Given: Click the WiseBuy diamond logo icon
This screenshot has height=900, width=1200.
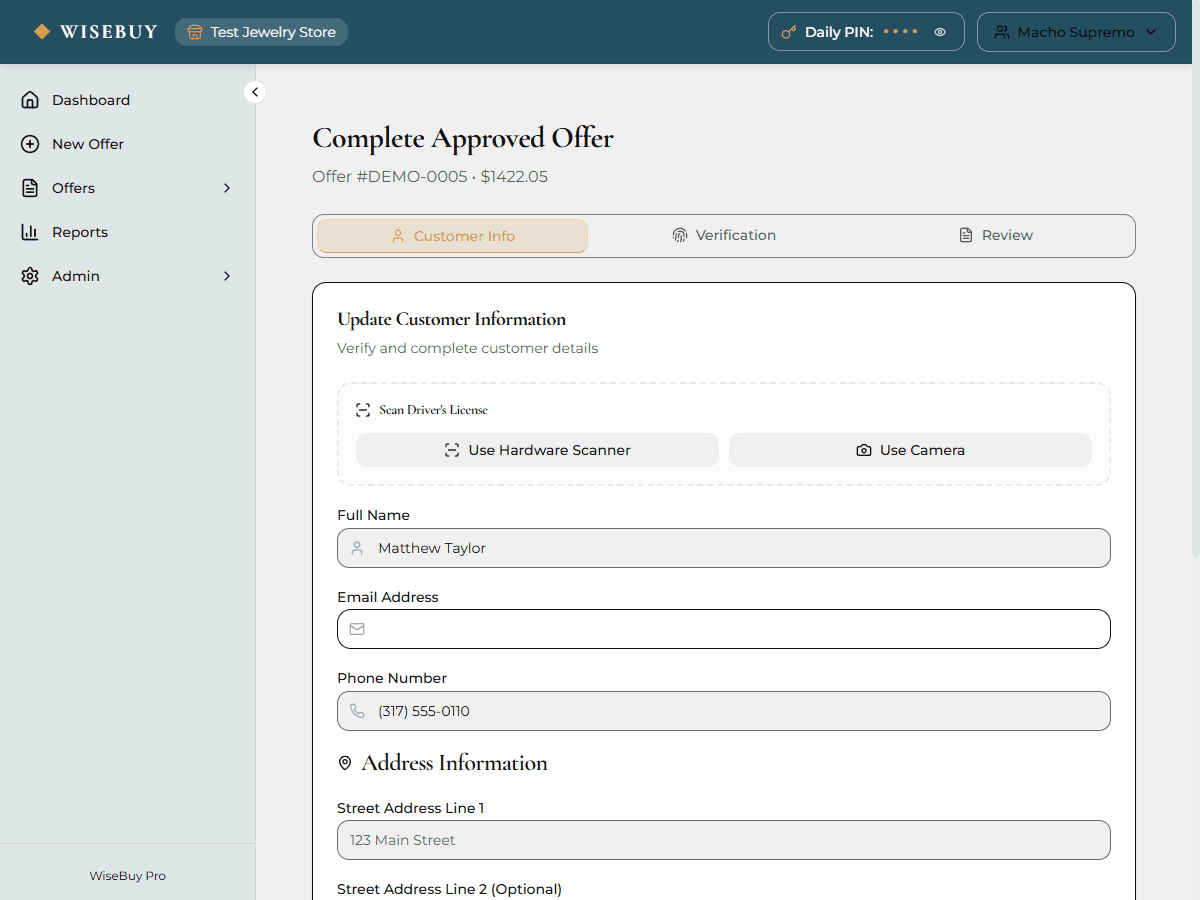Looking at the screenshot, I should click(42, 32).
